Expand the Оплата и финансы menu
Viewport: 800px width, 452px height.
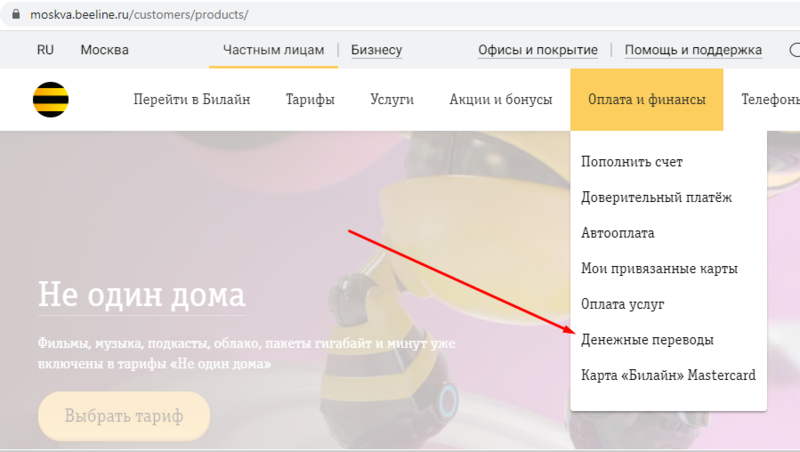click(x=647, y=99)
